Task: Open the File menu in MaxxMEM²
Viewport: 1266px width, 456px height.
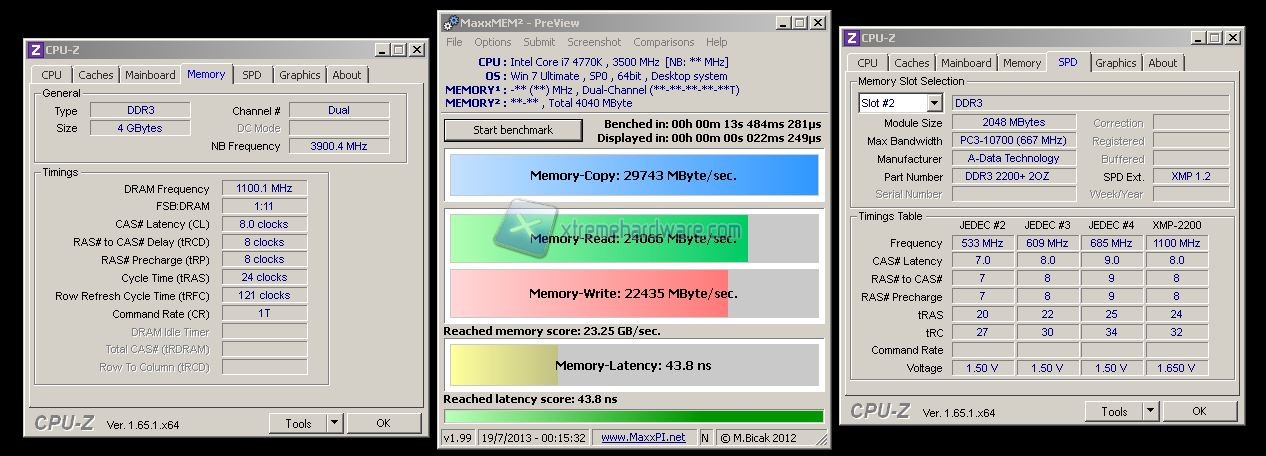Action: (x=454, y=42)
